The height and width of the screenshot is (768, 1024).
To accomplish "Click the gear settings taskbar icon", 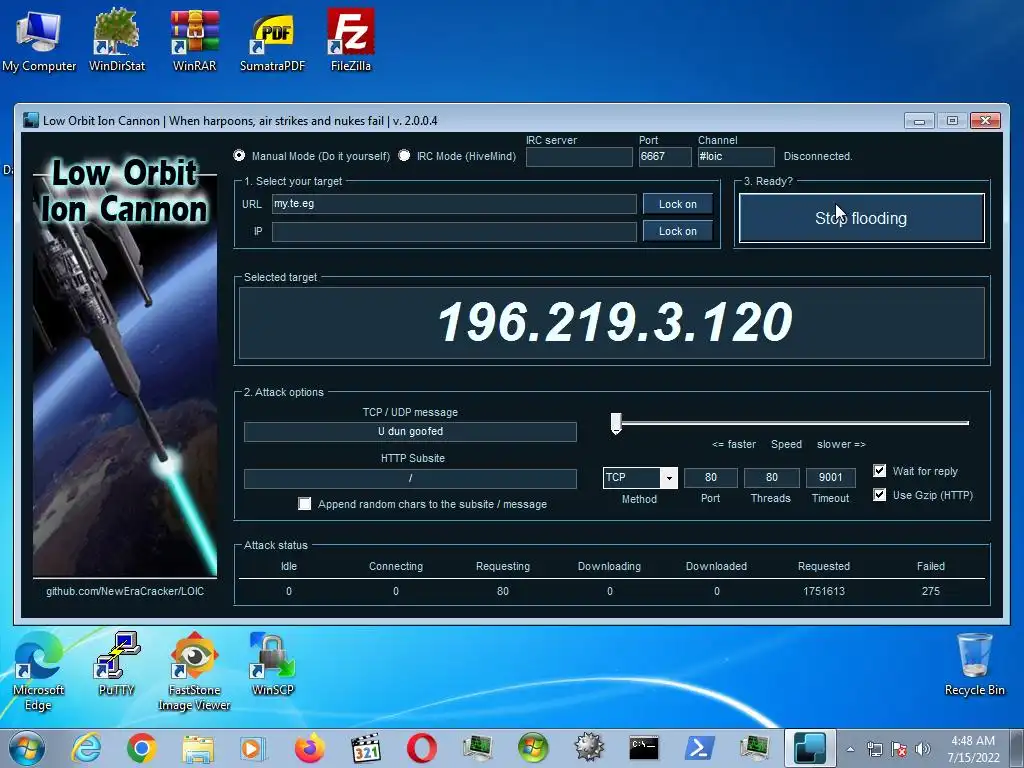I will [588, 748].
